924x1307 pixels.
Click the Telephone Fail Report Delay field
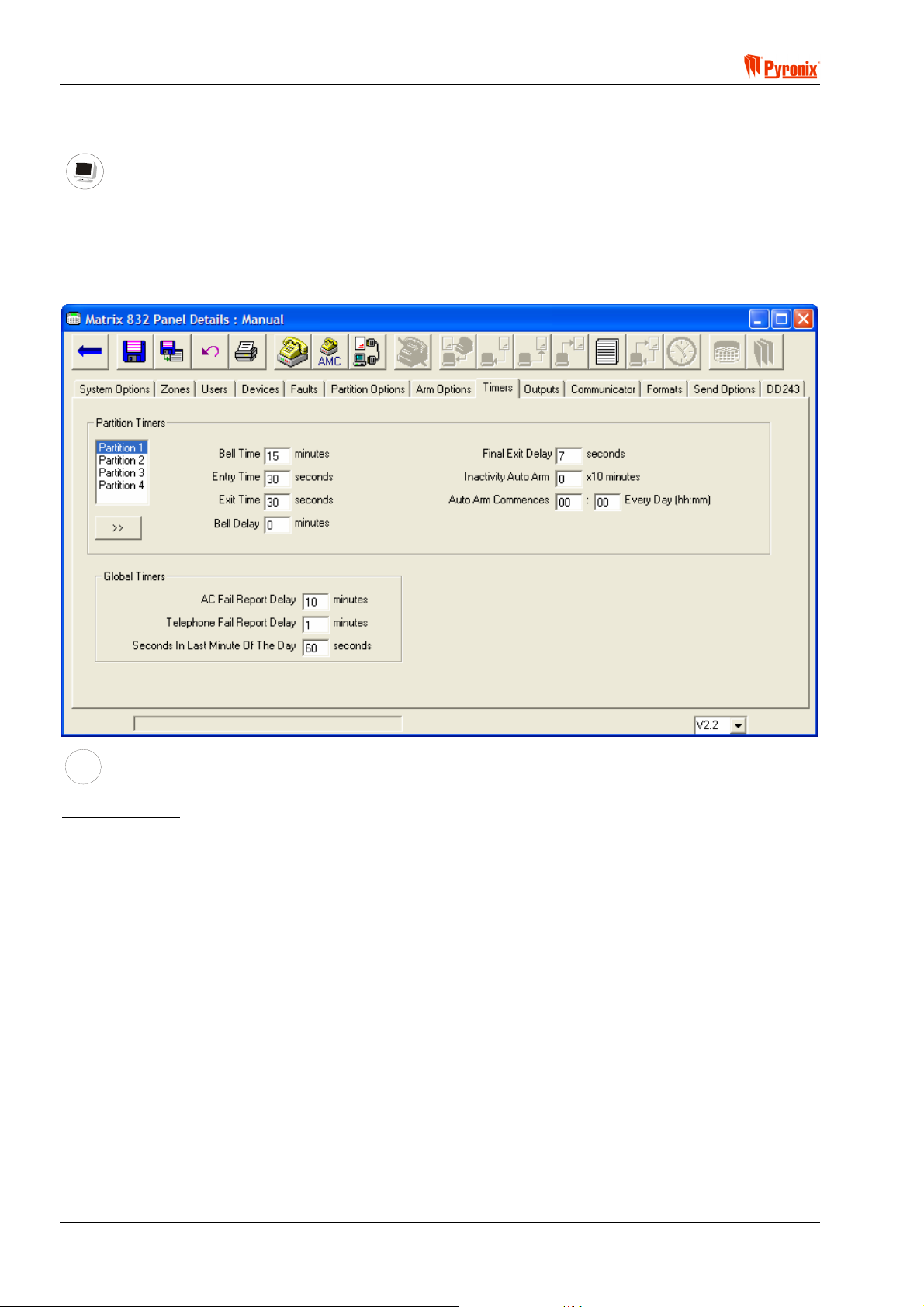point(316,624)
